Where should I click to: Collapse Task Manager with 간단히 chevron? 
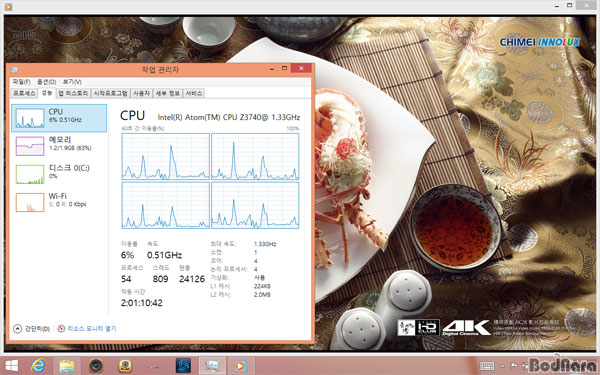pos(17,328)
